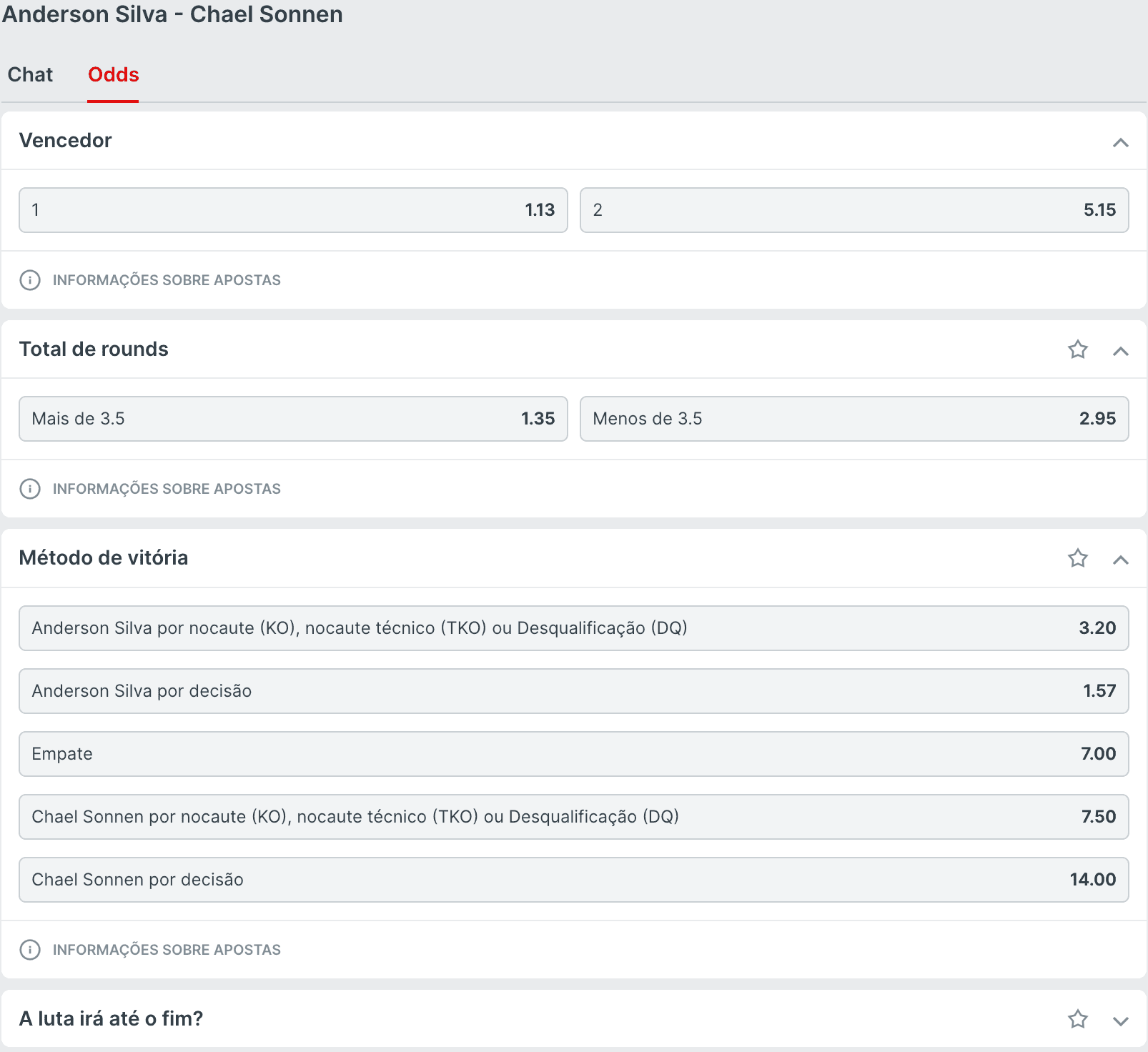Collapse the Vencedor section
Screen dimensions: 1148x1052
1120,142
